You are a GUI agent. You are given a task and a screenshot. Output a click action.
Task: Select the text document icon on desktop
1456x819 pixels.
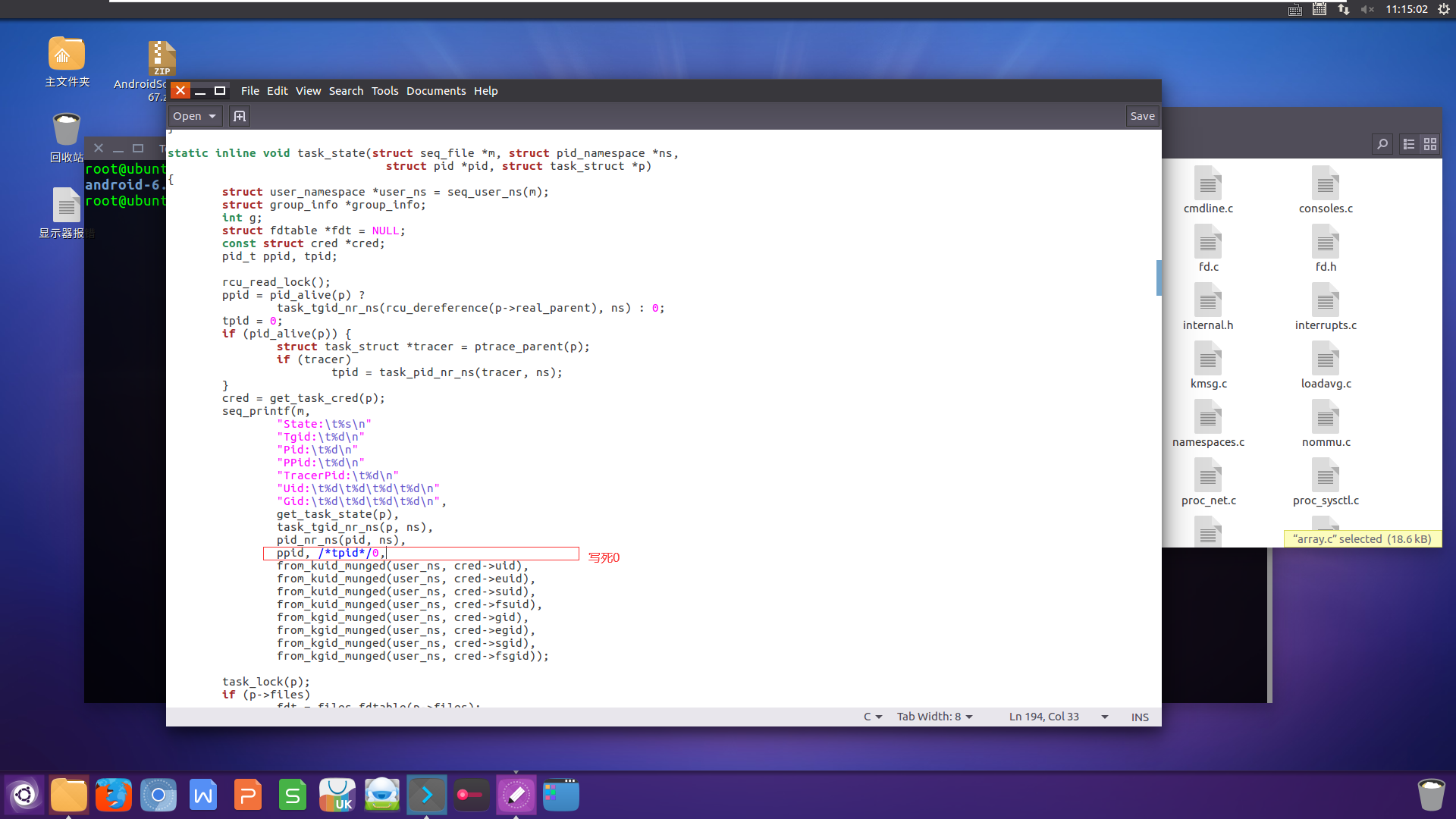67,212
